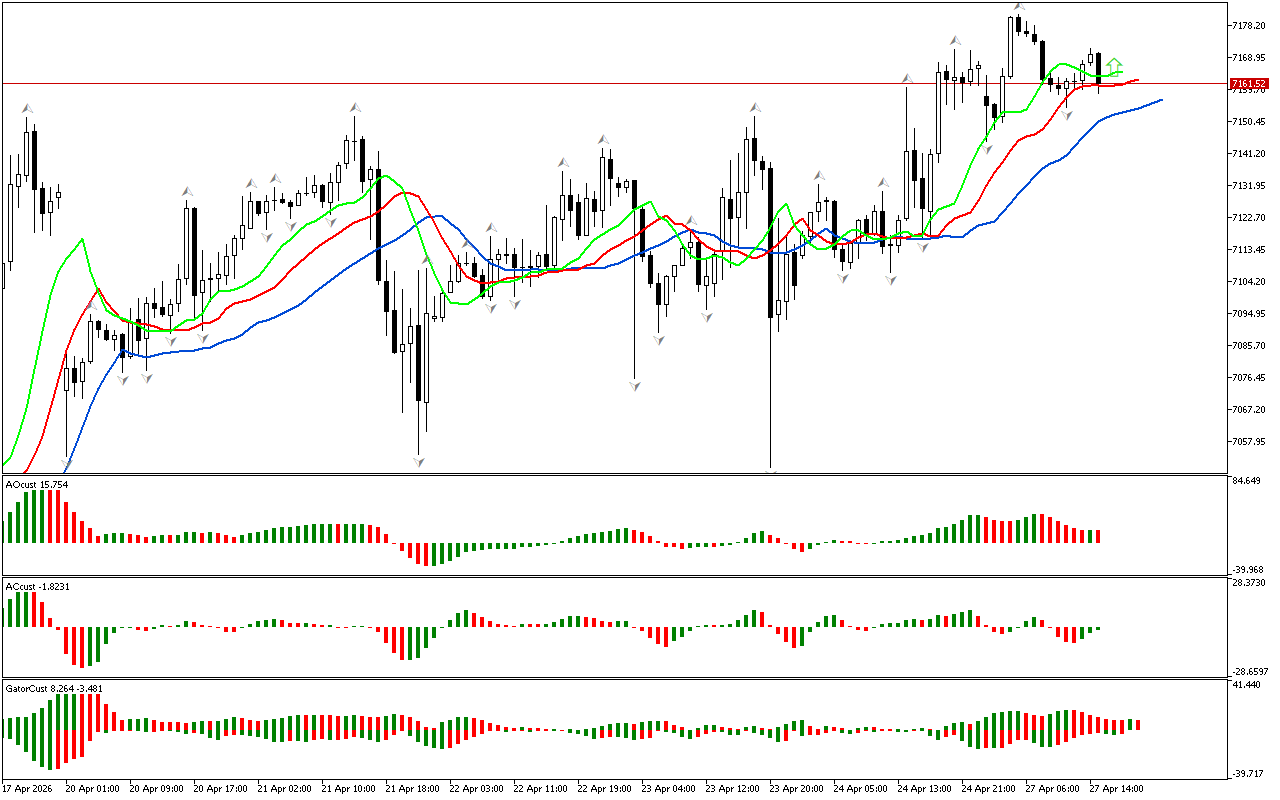The image size is (1280, 800).
Task: Click the AOcust 15.754 indicator label
Action: click(x=37, y=485)
